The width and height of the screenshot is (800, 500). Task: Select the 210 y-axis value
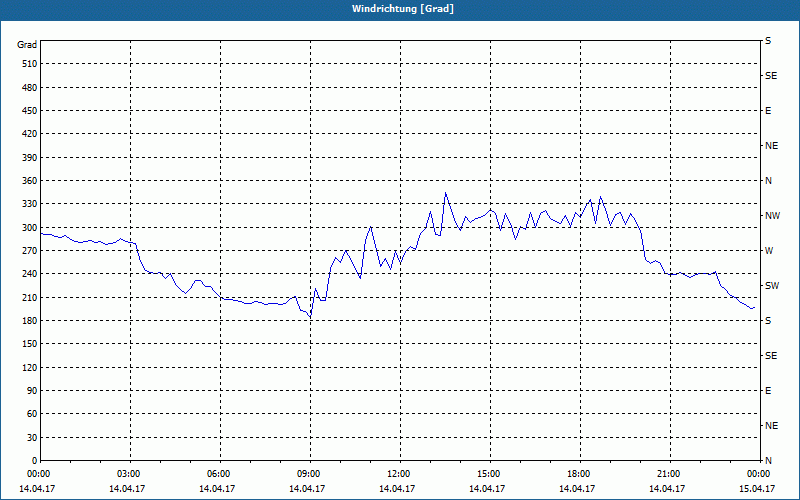[x=30, y=297]
